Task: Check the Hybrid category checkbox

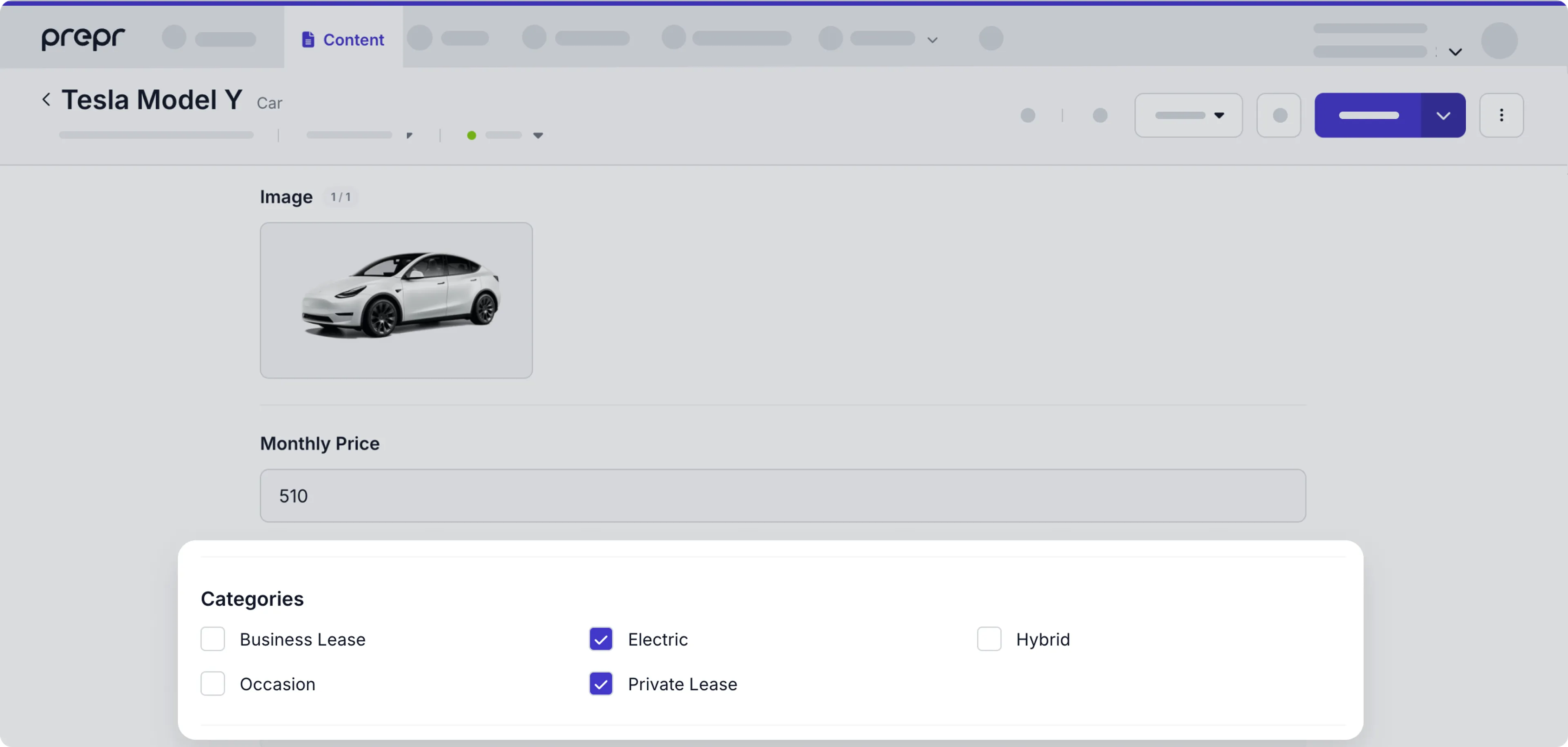Action: 989,639
